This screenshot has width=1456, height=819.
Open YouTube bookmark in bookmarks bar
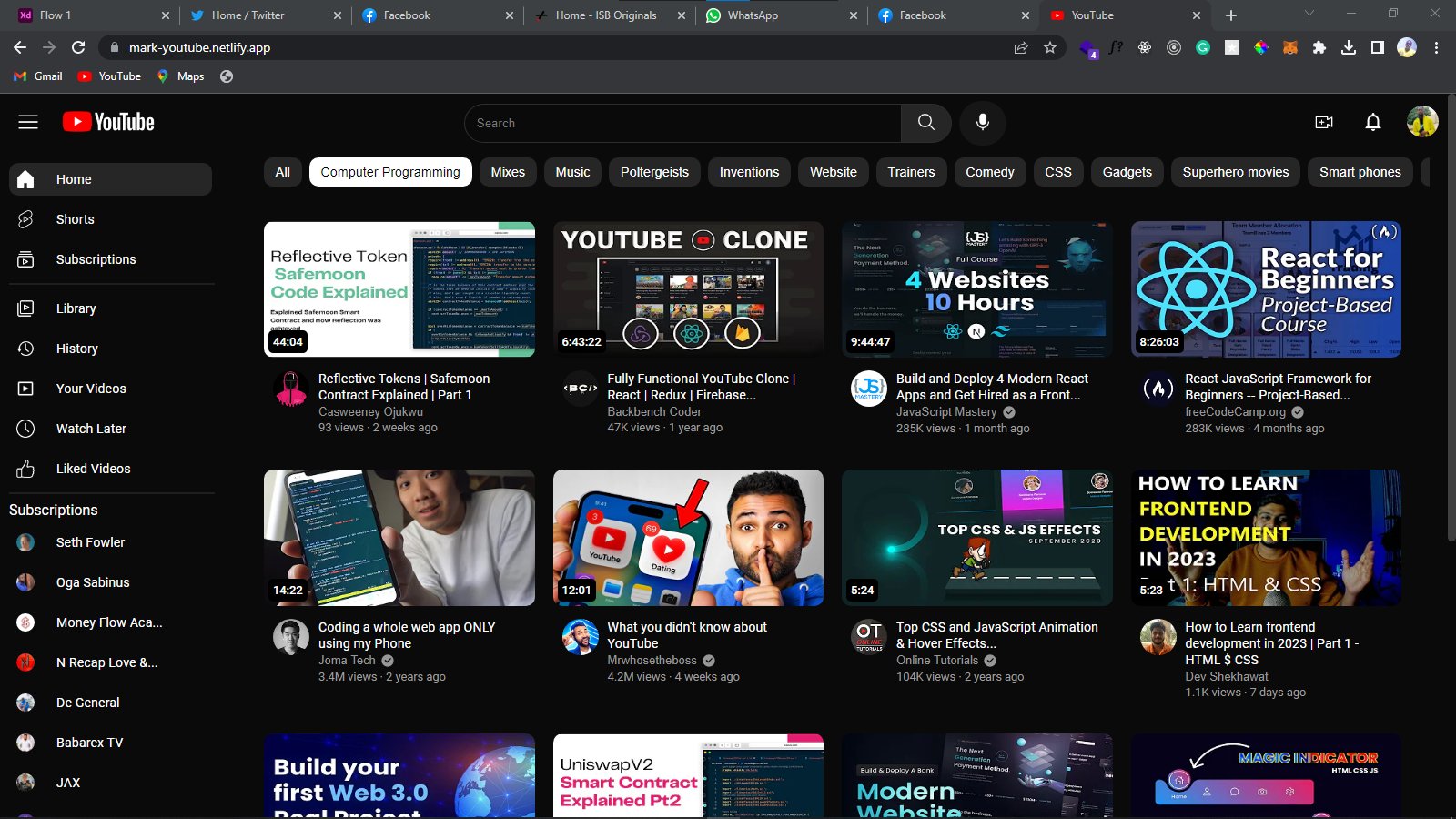[109, 76]
